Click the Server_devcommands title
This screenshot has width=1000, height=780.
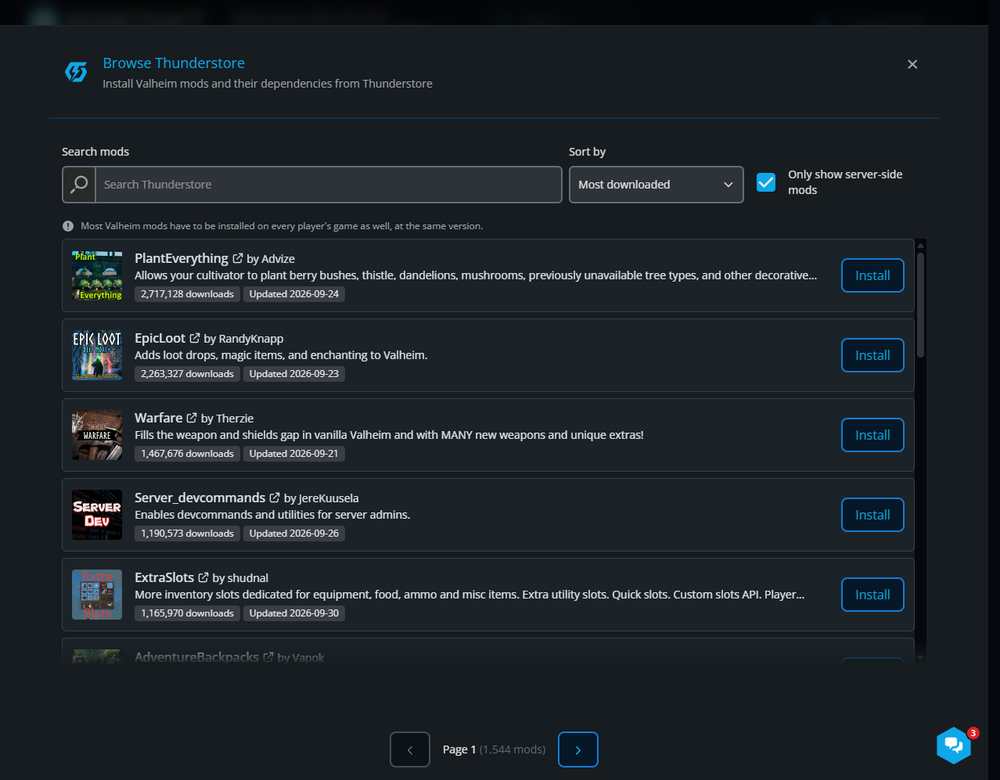click(200, 497)
